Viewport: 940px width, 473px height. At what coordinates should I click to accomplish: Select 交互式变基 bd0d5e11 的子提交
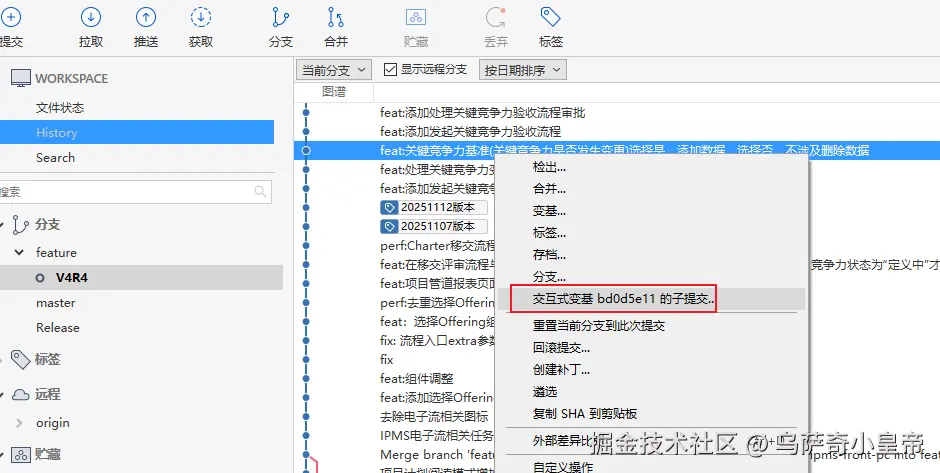(651, 299)
